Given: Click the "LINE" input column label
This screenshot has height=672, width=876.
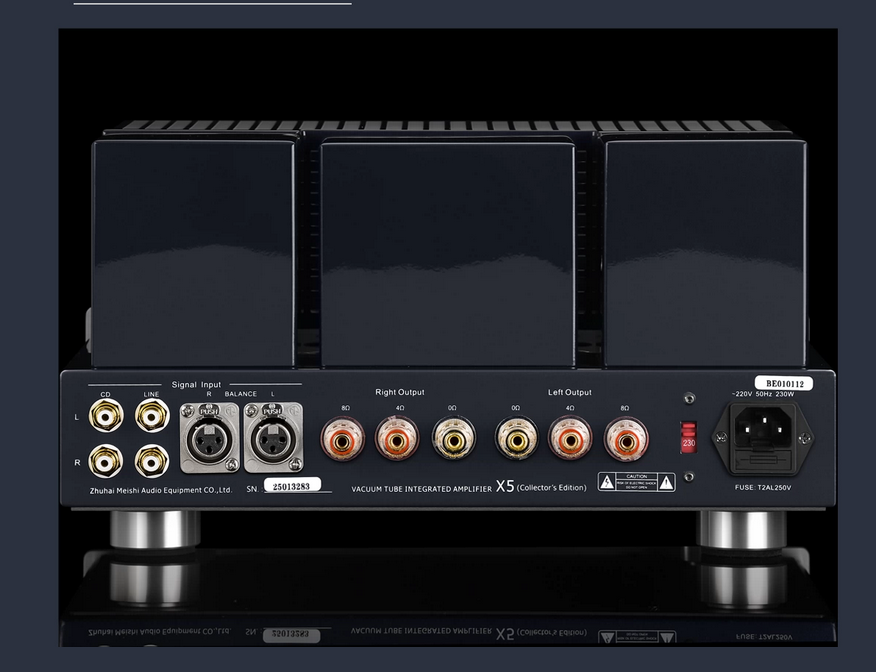Looking at the screenshot, I should point(151,394).
